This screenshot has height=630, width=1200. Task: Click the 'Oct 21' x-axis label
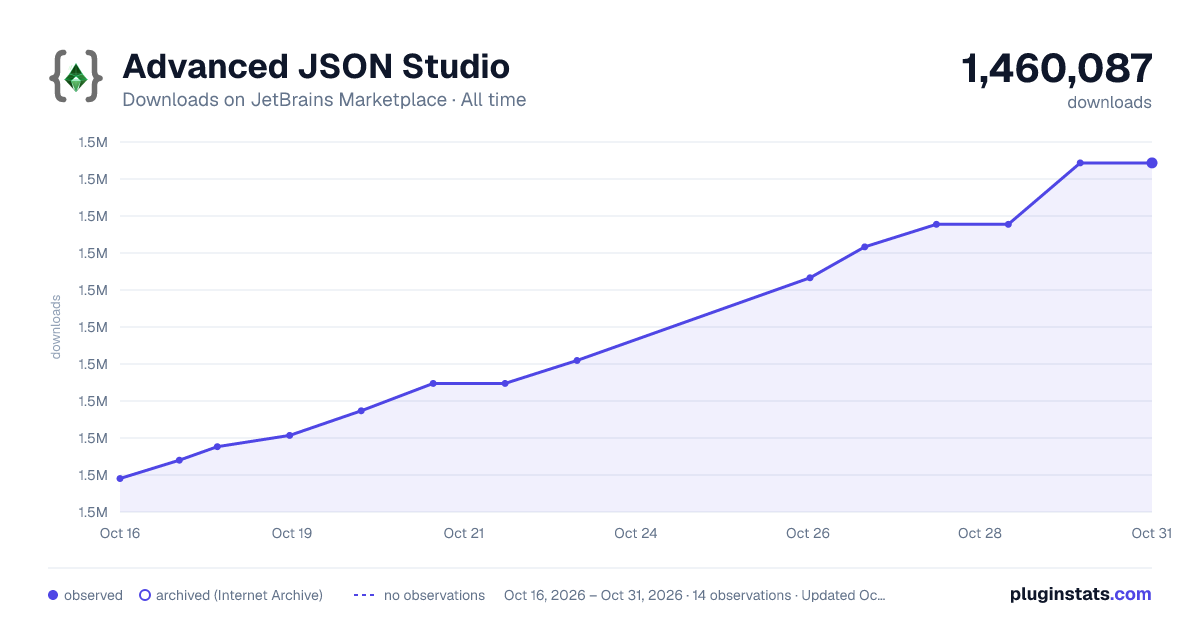tap(464, 533)
